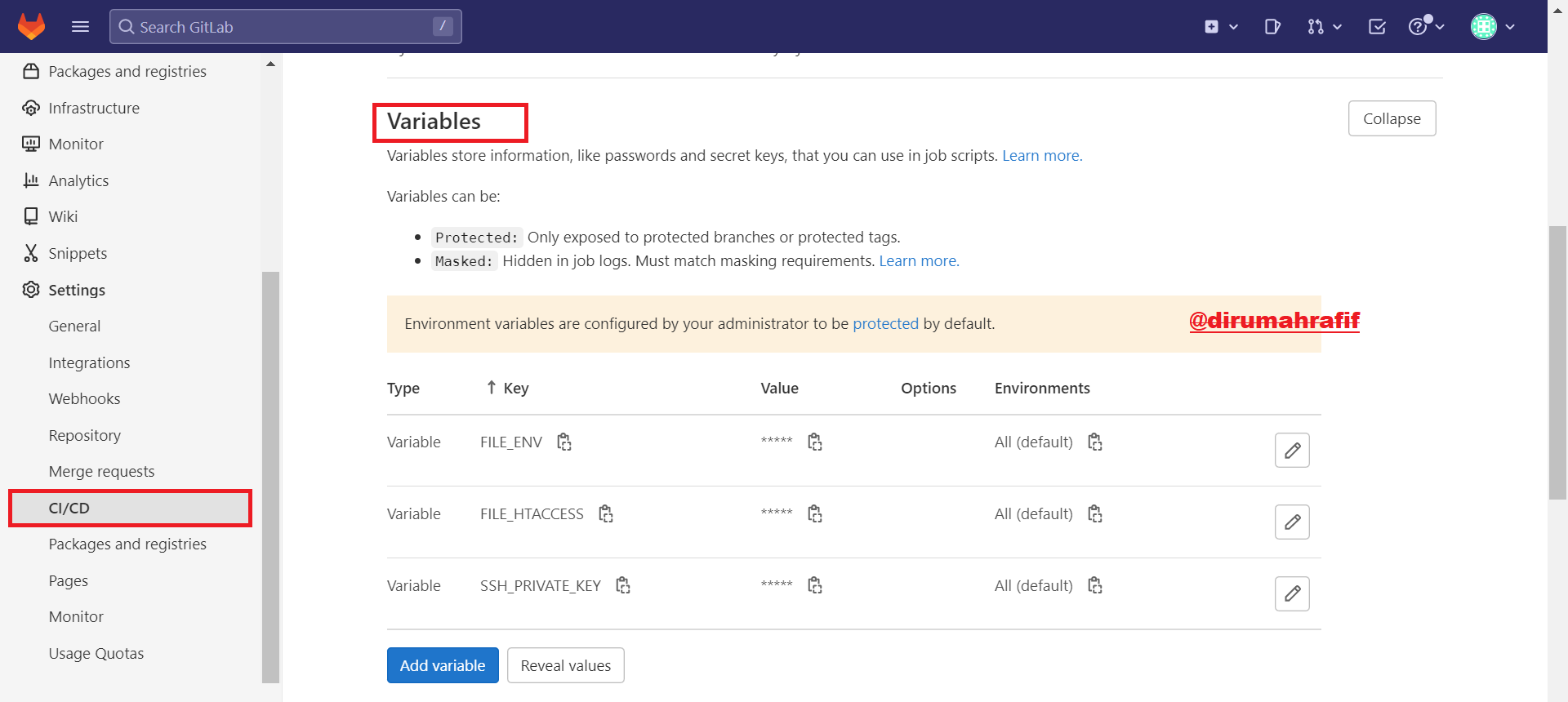Viewport: 1568px width, 702px height.
Task: Click the Reveal values button
Action: click(566, 665)
